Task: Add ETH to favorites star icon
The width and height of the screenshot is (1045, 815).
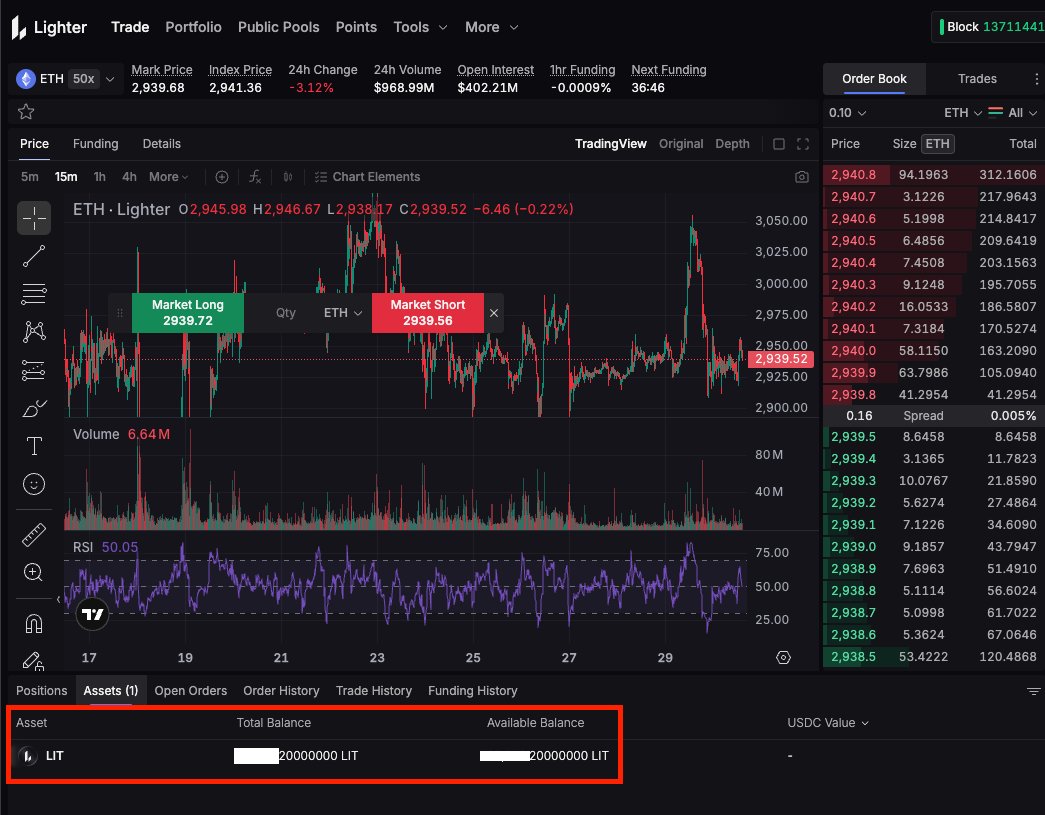Action: (26, 111)
